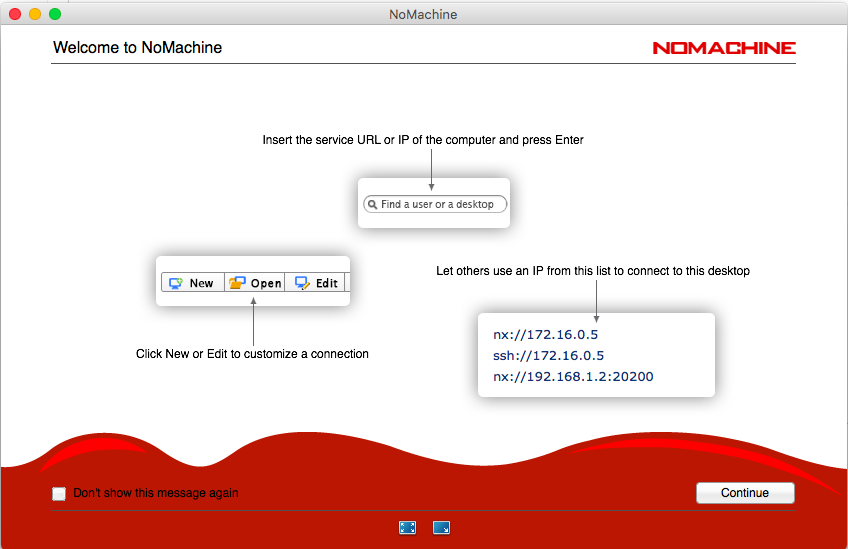Click the fullscreen icon at the bottom
This screenshot has height=549, width=848.
pos(407,527)
